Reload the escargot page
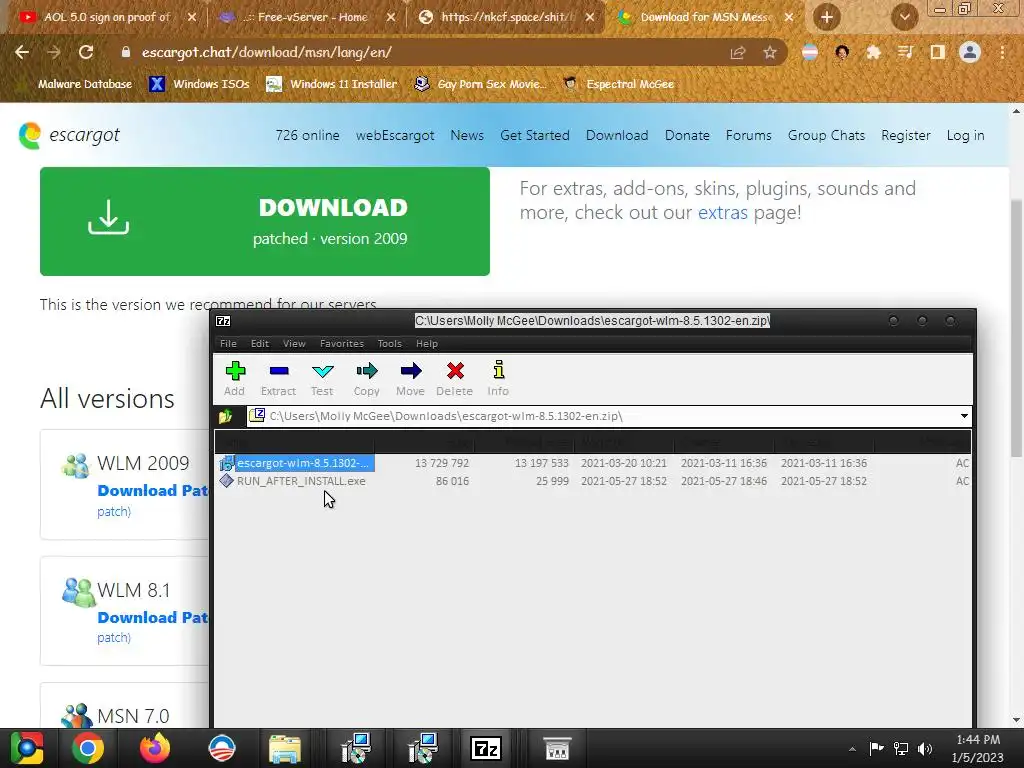Screen dimensions: 1024x768 [x=86, y=52]
